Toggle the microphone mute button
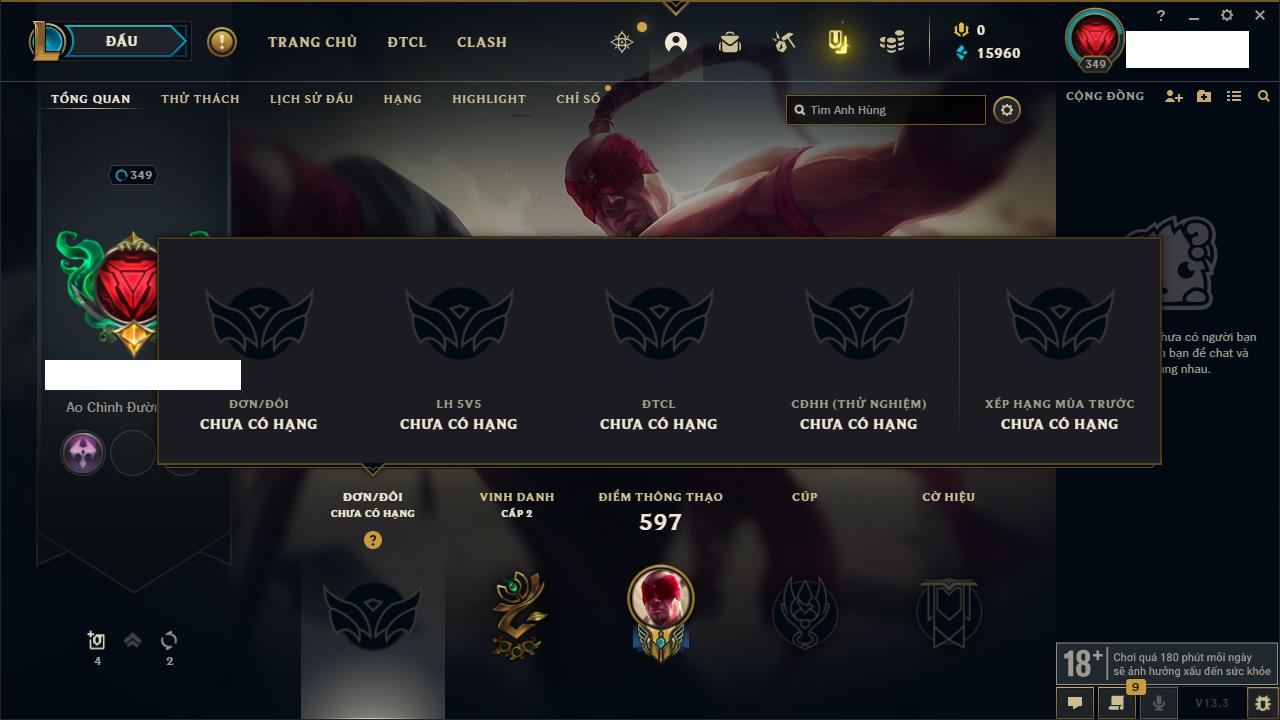1280x720 pixels. pos(1159,703)
